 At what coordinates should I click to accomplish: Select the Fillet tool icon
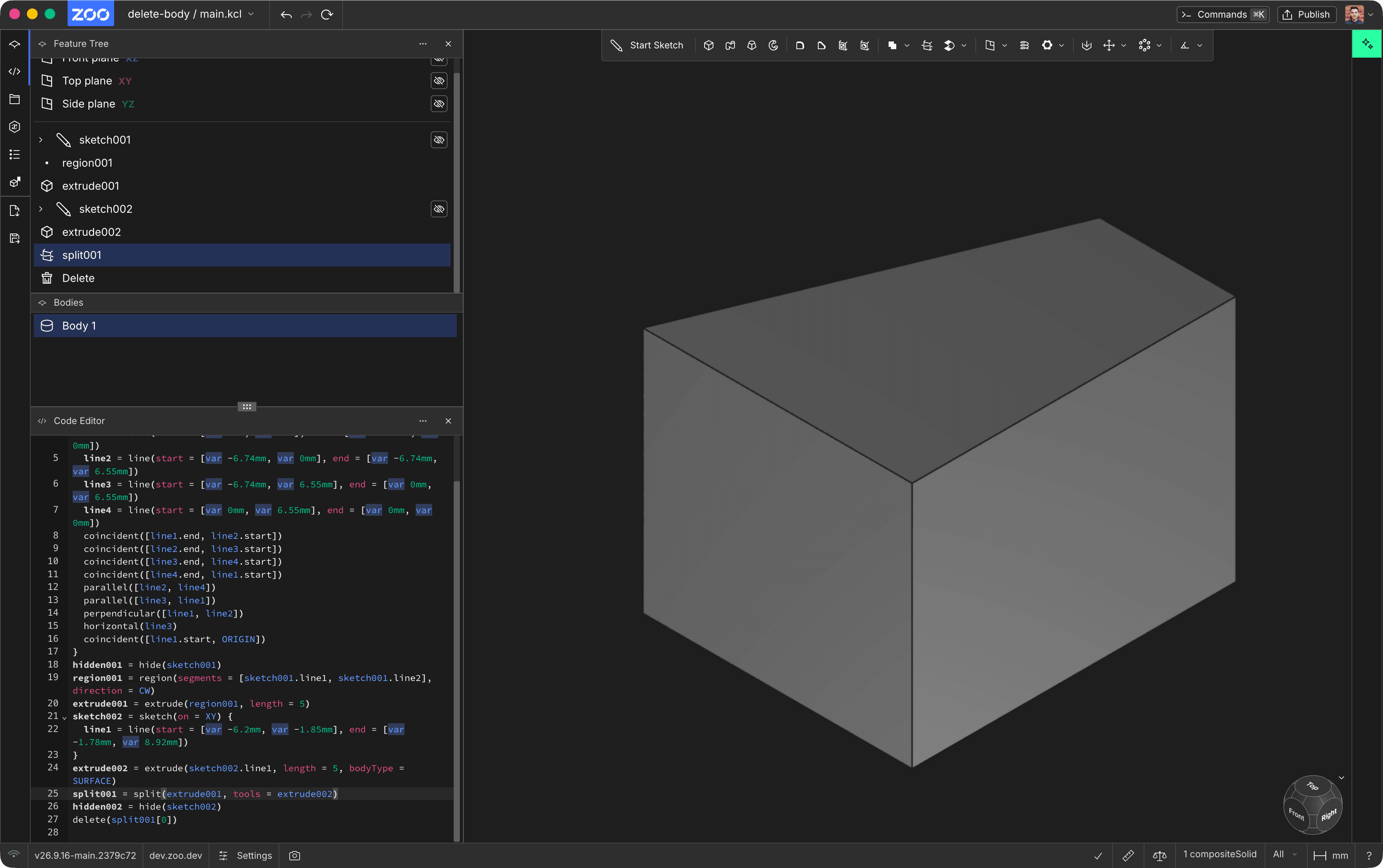click(x=800, y=45)
